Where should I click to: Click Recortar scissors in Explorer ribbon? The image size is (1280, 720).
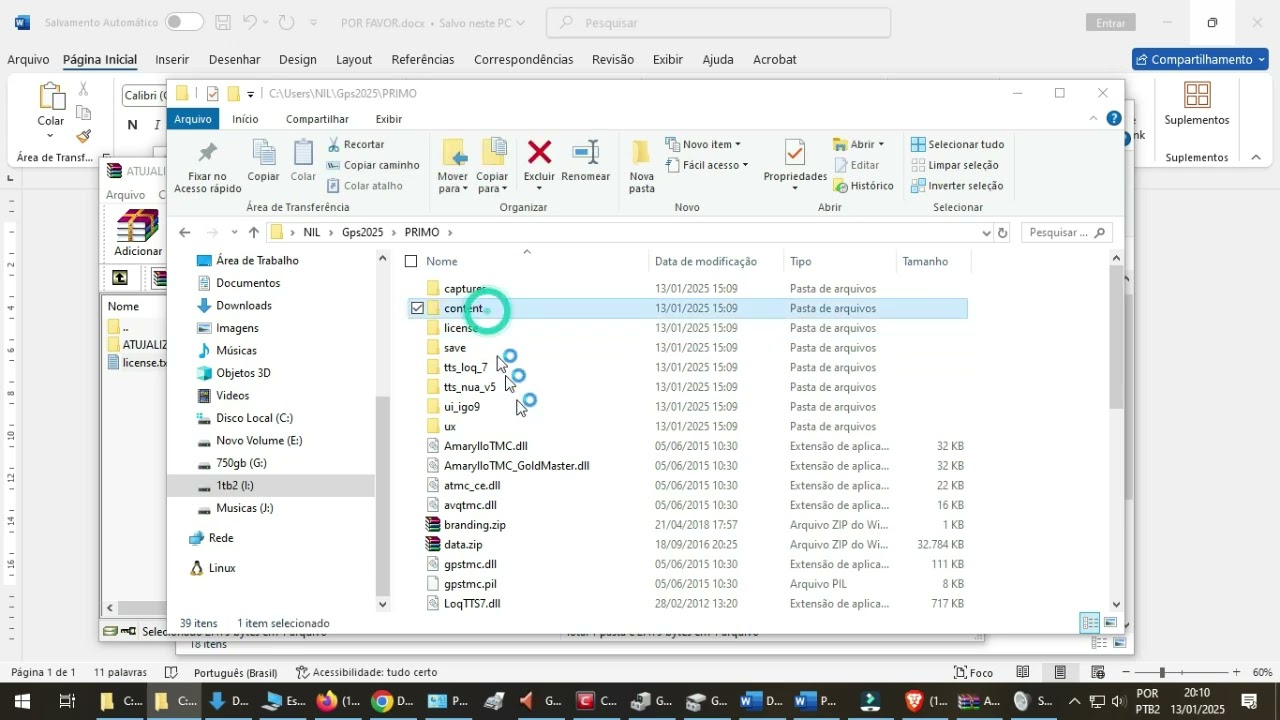334,144
